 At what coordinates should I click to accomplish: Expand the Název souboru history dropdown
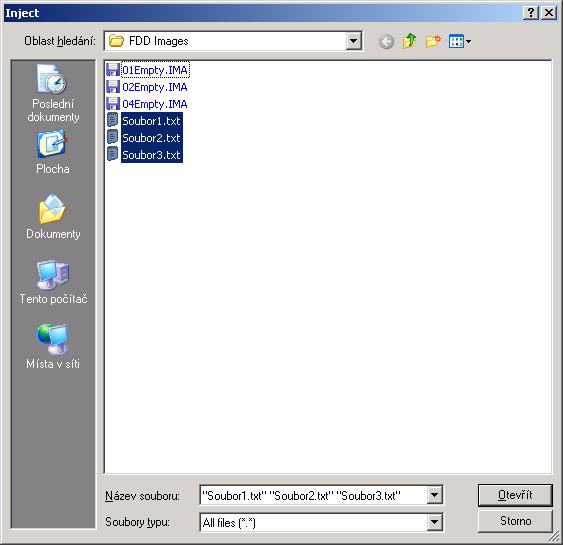tap(434, 495)
